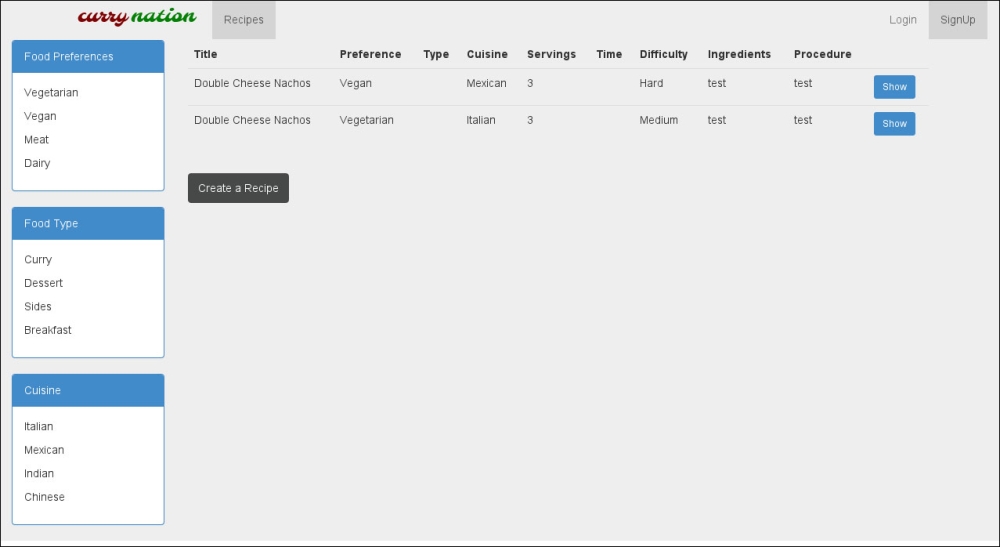Go to the Login page

click(x=902, y=20)
